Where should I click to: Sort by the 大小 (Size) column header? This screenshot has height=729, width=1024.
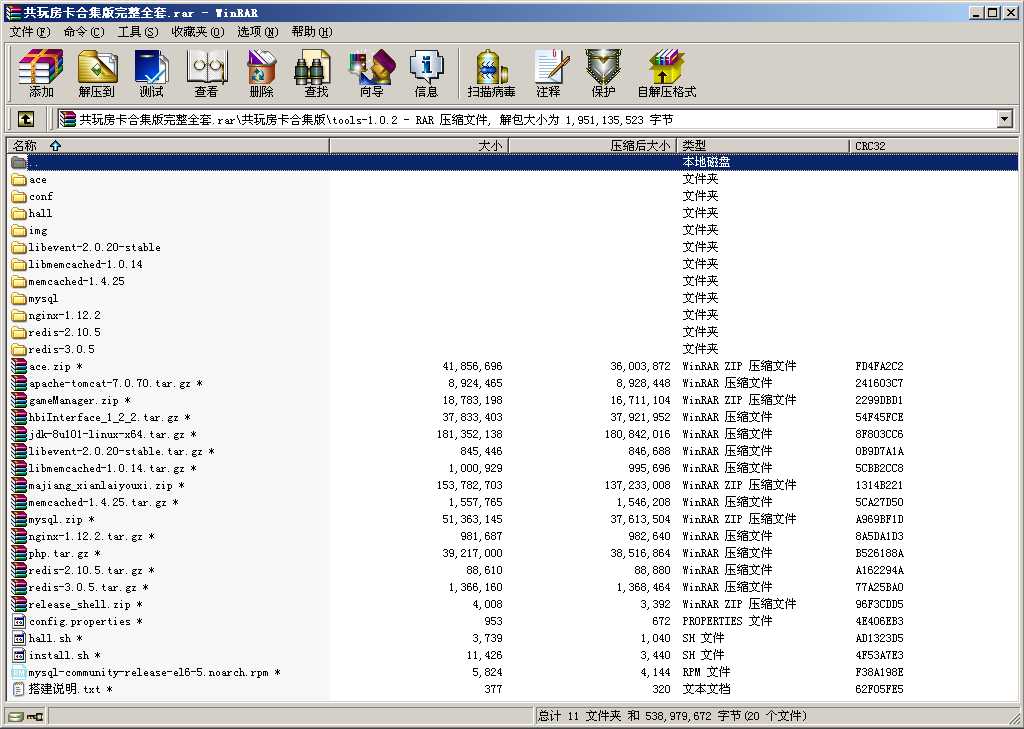pyautogui.click(x=419, y=146)
